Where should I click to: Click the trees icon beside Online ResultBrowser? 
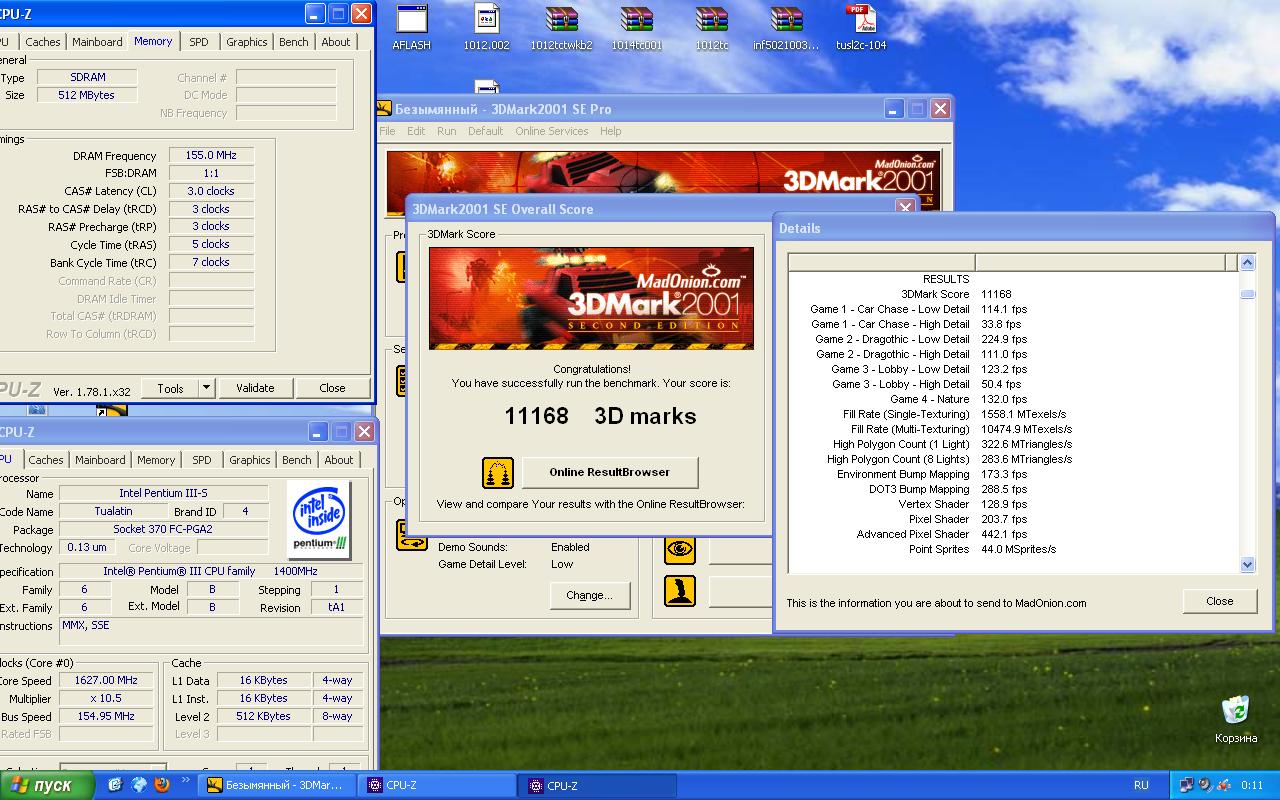pyautogui.click(x=498, y=472)
